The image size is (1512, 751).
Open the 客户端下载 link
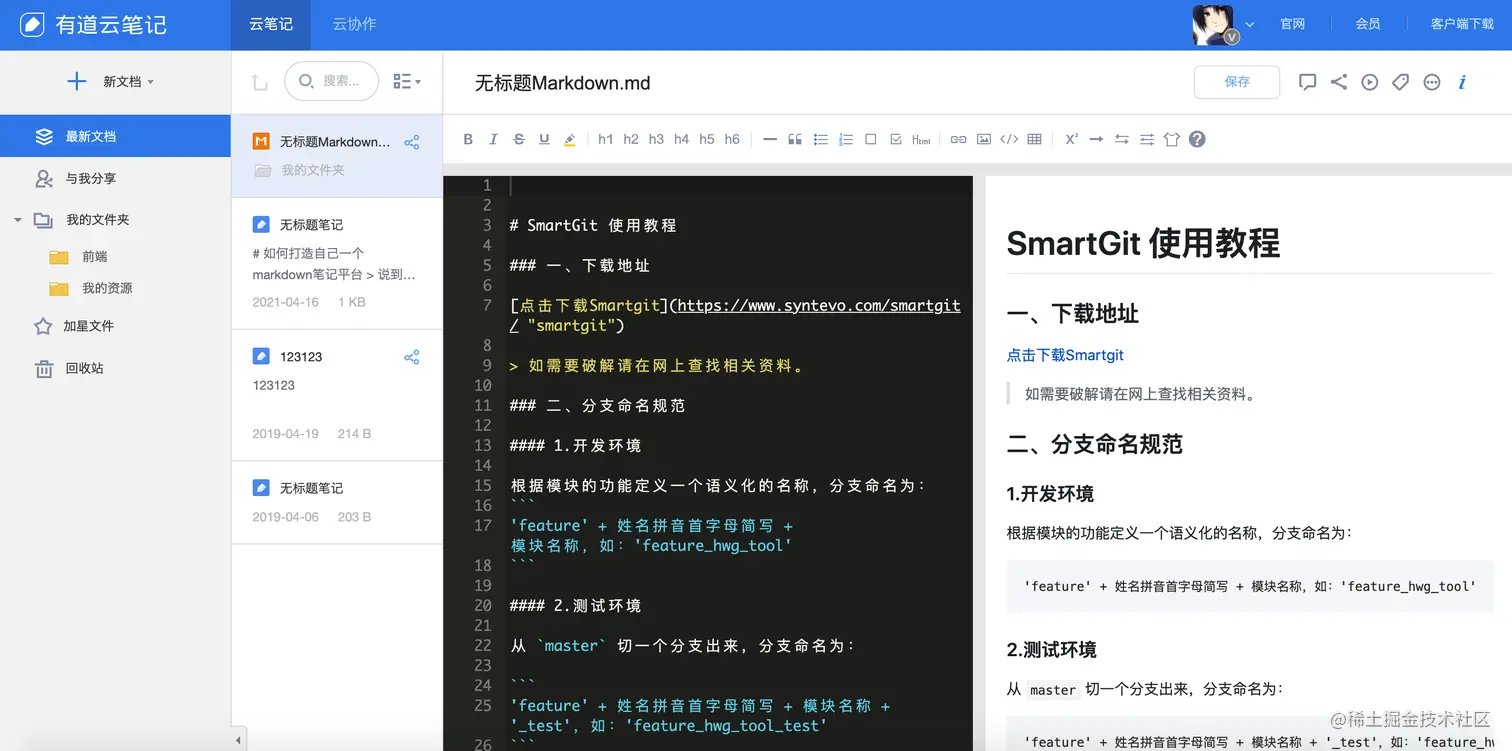[1462, 24]
